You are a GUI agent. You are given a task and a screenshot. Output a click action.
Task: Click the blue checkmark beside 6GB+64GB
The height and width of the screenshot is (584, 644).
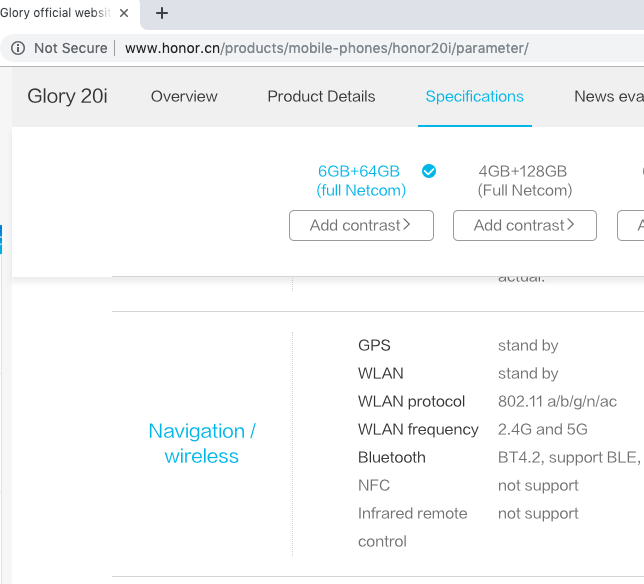(429, 171)
